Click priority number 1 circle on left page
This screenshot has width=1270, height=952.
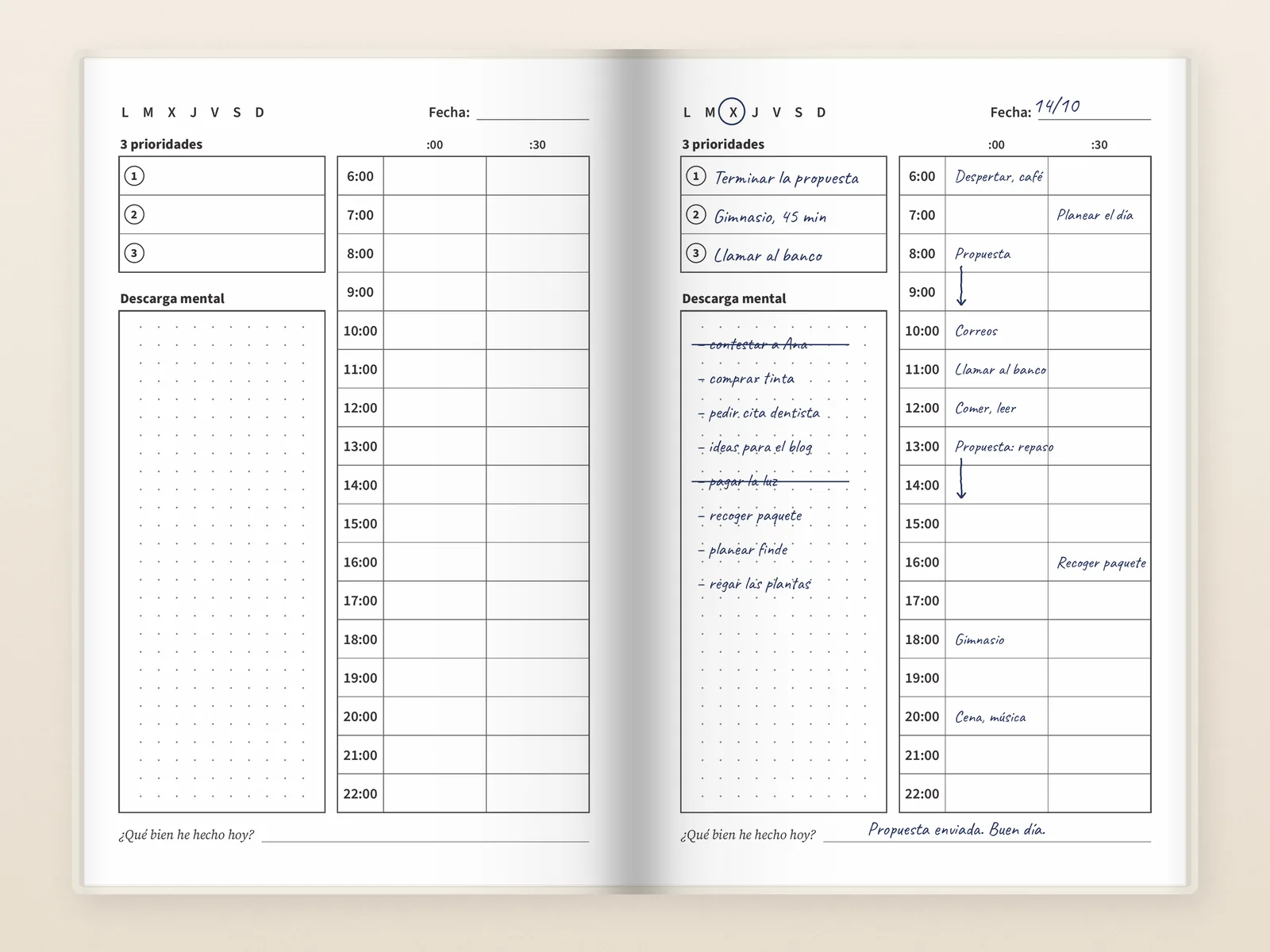134,175
